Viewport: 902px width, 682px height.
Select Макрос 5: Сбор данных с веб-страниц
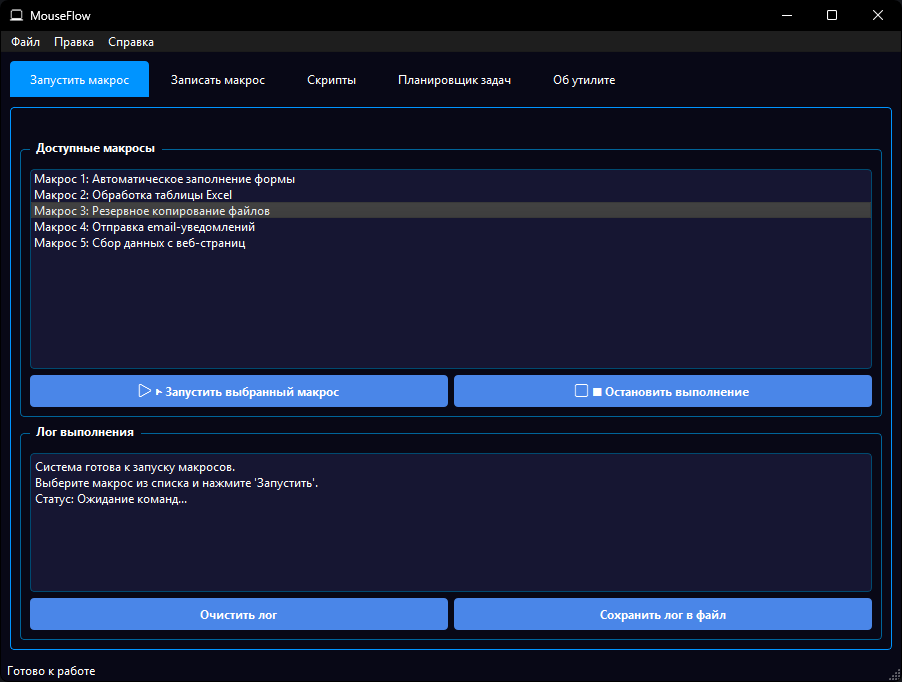pos(140,243)
